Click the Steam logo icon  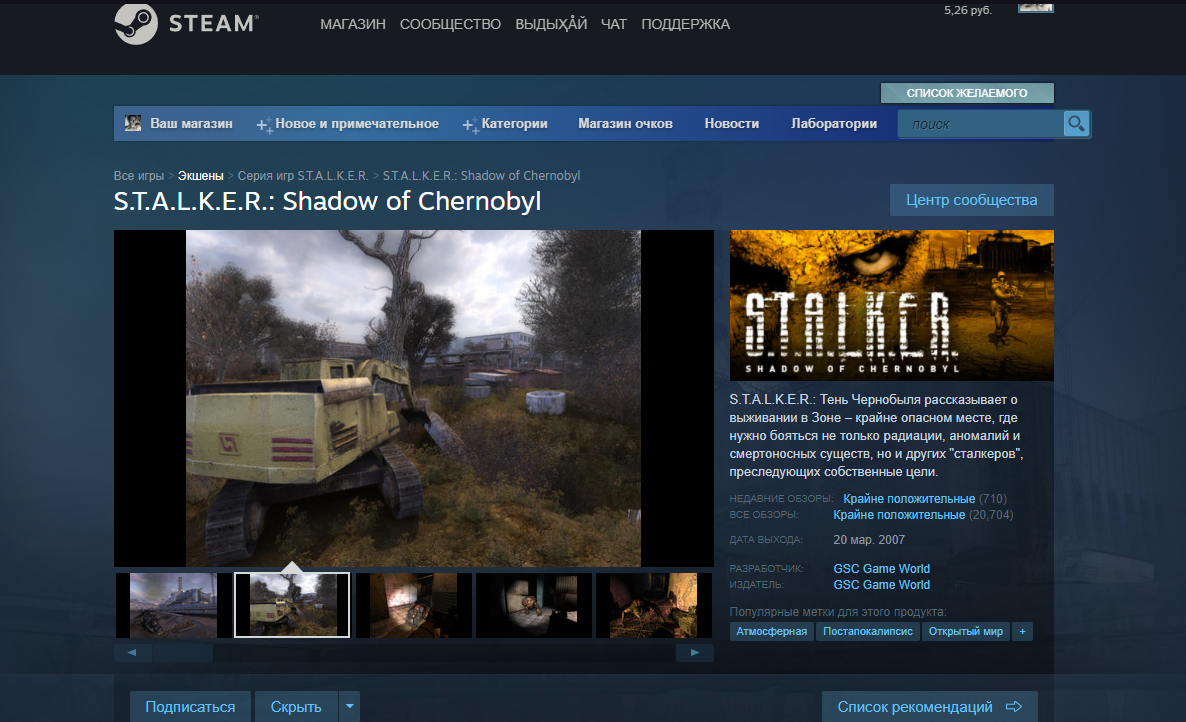[136, 24]
